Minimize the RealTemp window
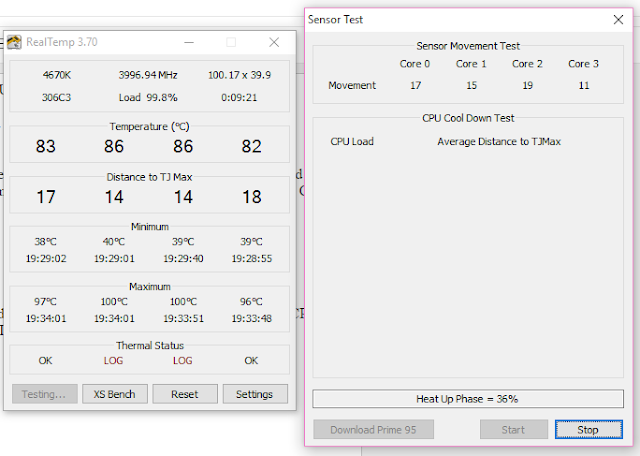This screenshot has height=456, width=640. [x=189, y=42]
